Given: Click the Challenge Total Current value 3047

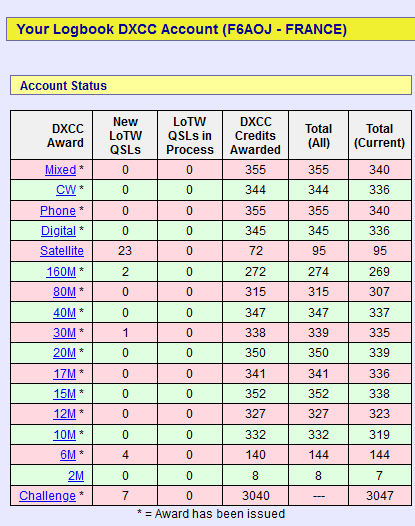Looking at the screenshot, I should tap(379, 496).
